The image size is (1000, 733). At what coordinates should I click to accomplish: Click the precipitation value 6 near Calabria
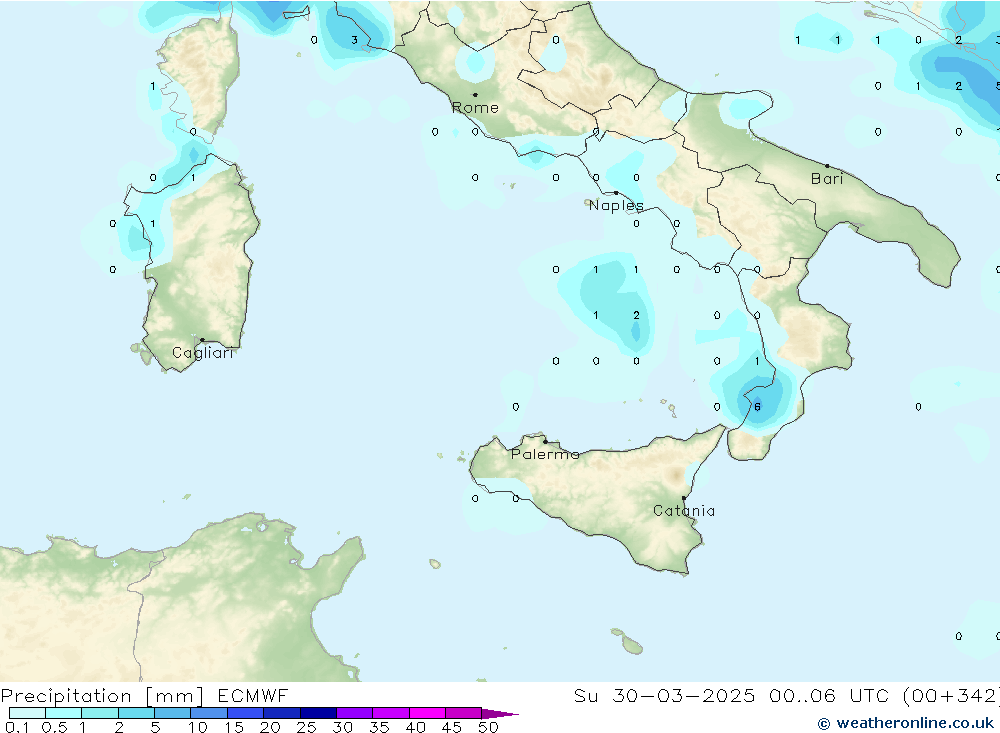(x=757, y=407)
